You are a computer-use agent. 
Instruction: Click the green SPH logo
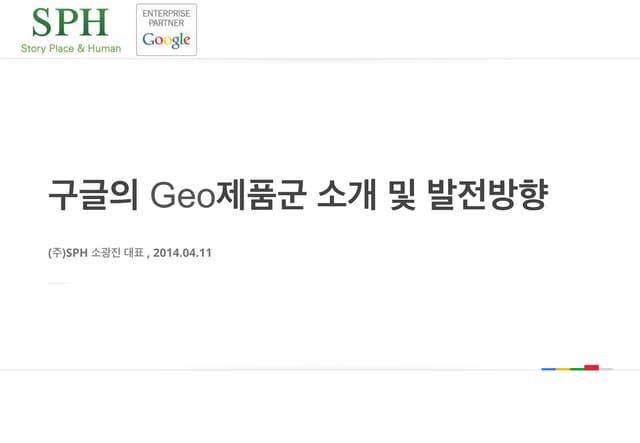coord(69,22)
